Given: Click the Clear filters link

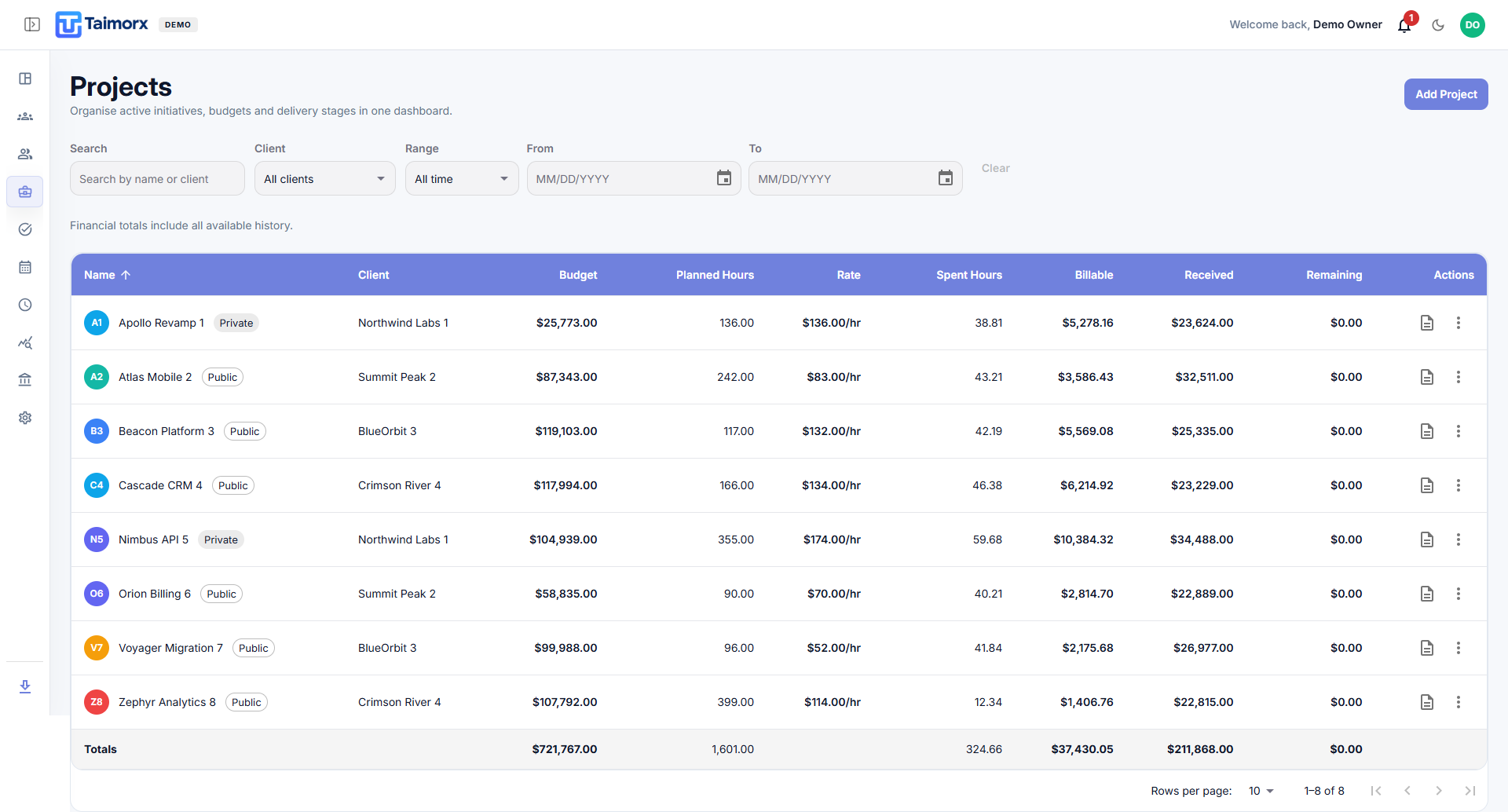Looking at the screenshot, I should tap(995, 168).
